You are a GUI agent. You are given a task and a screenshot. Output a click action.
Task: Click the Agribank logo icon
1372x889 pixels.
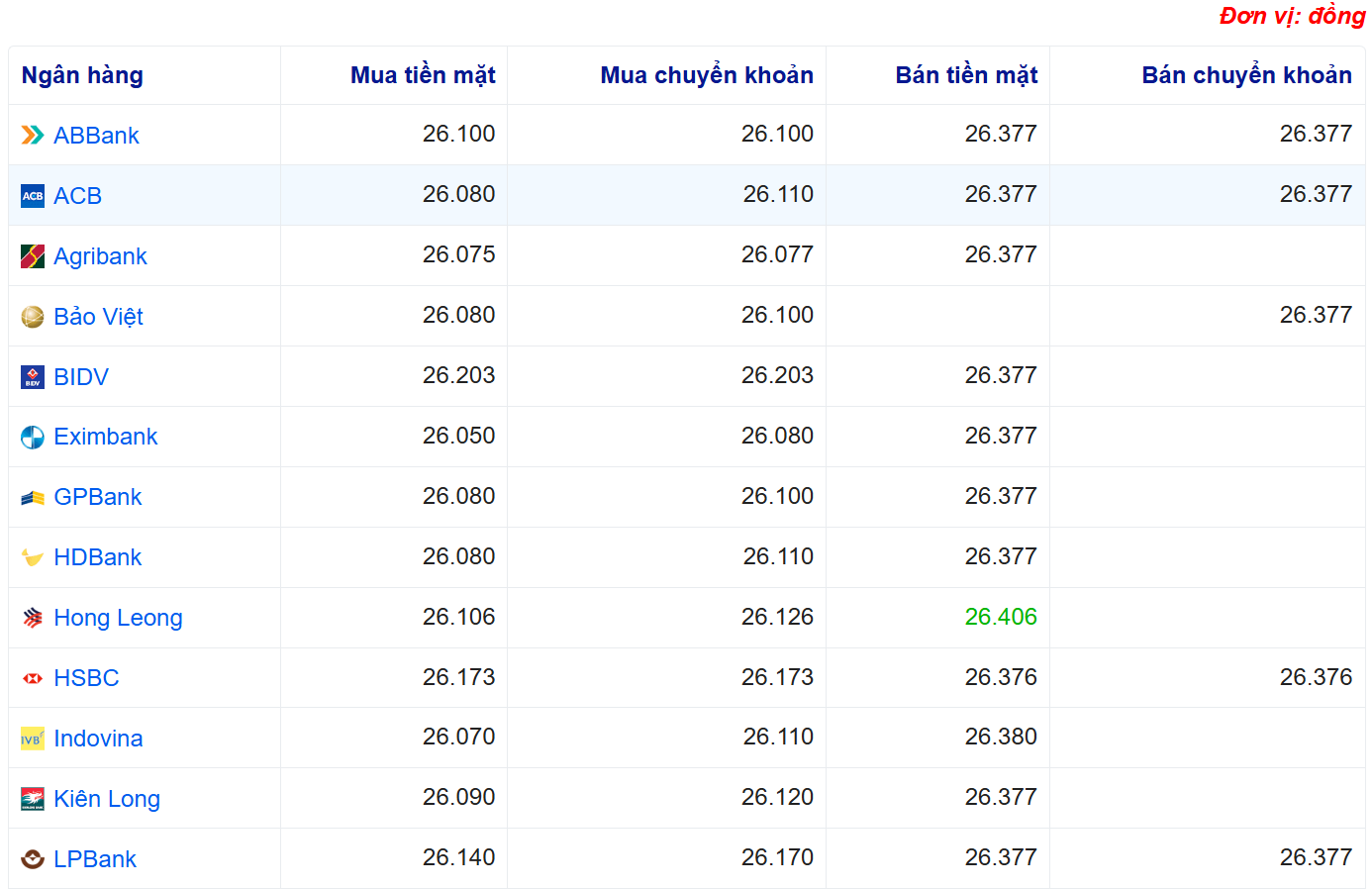(33, 256)
